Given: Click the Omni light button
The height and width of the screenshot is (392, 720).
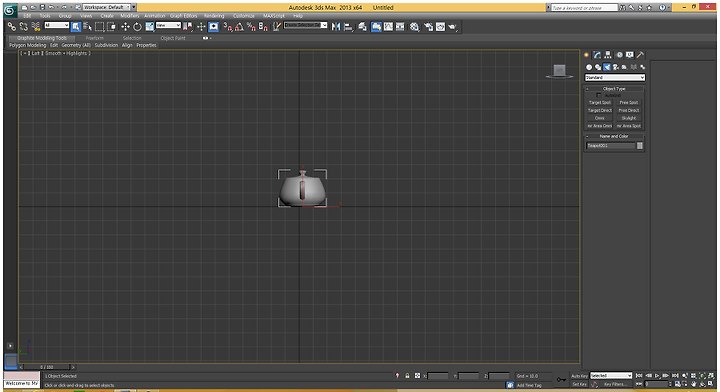Looking at the screenshot, I should pyautogui.click(x=600, y=118).
